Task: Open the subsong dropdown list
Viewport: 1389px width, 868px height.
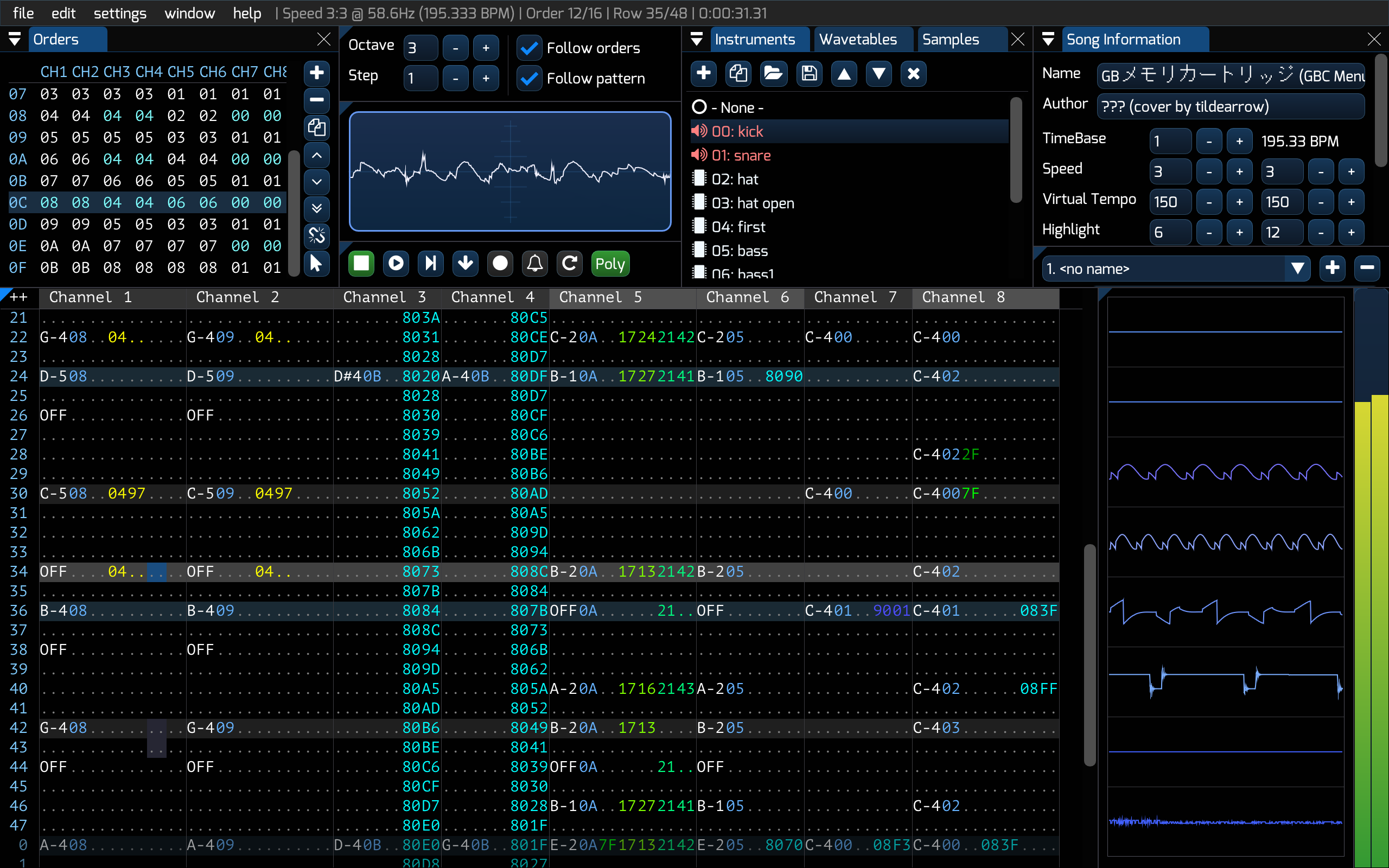Action: tap(1297, 269)
